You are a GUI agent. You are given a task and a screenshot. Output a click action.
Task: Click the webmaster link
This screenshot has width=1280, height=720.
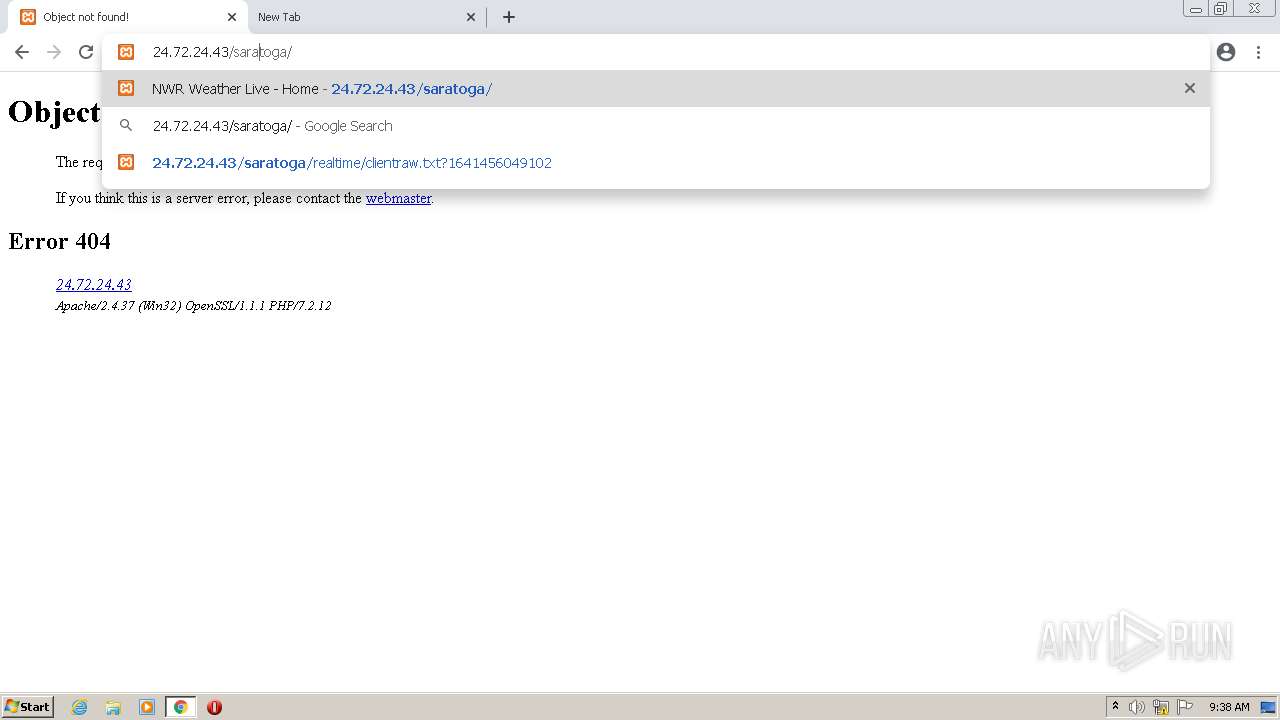(x=398, y=198)
